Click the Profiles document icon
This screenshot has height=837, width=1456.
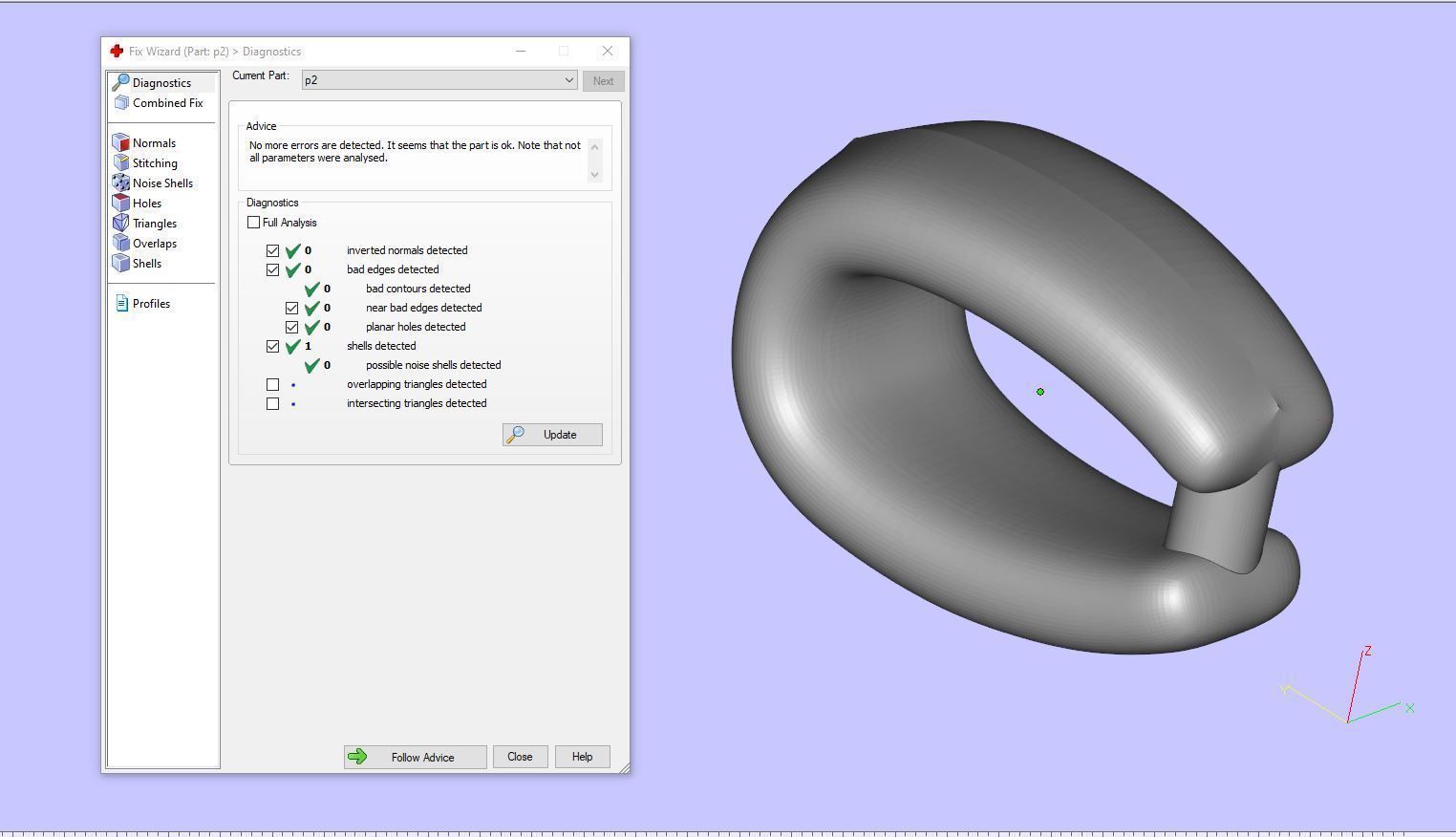121,304
